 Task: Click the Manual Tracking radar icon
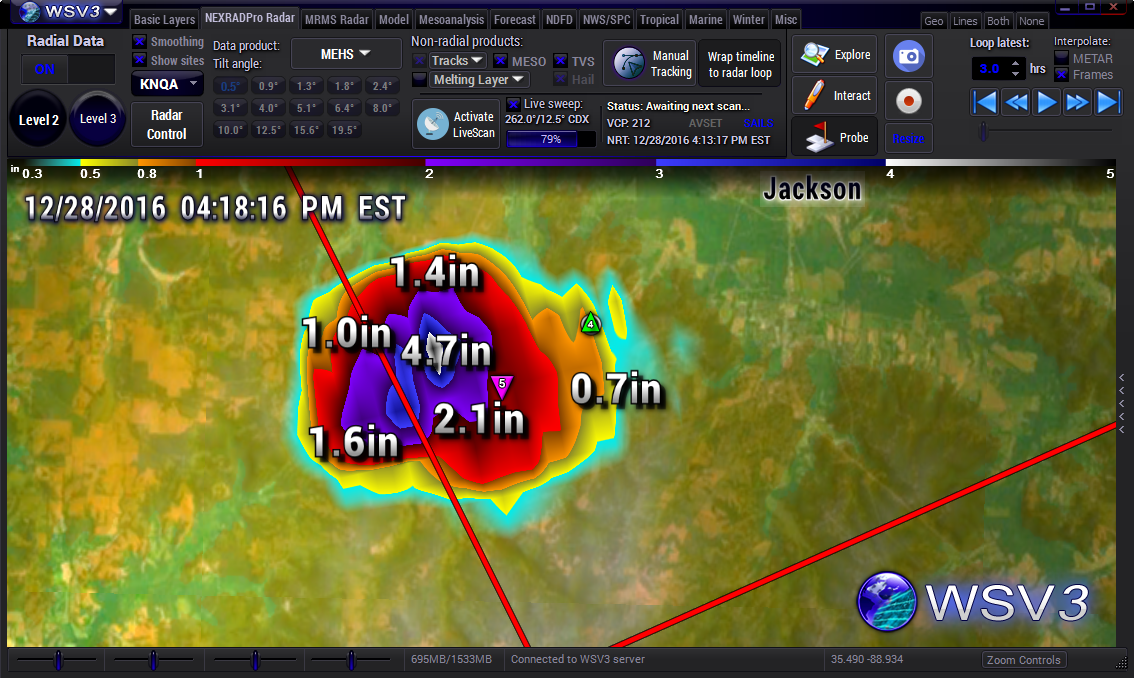[628, 64]
